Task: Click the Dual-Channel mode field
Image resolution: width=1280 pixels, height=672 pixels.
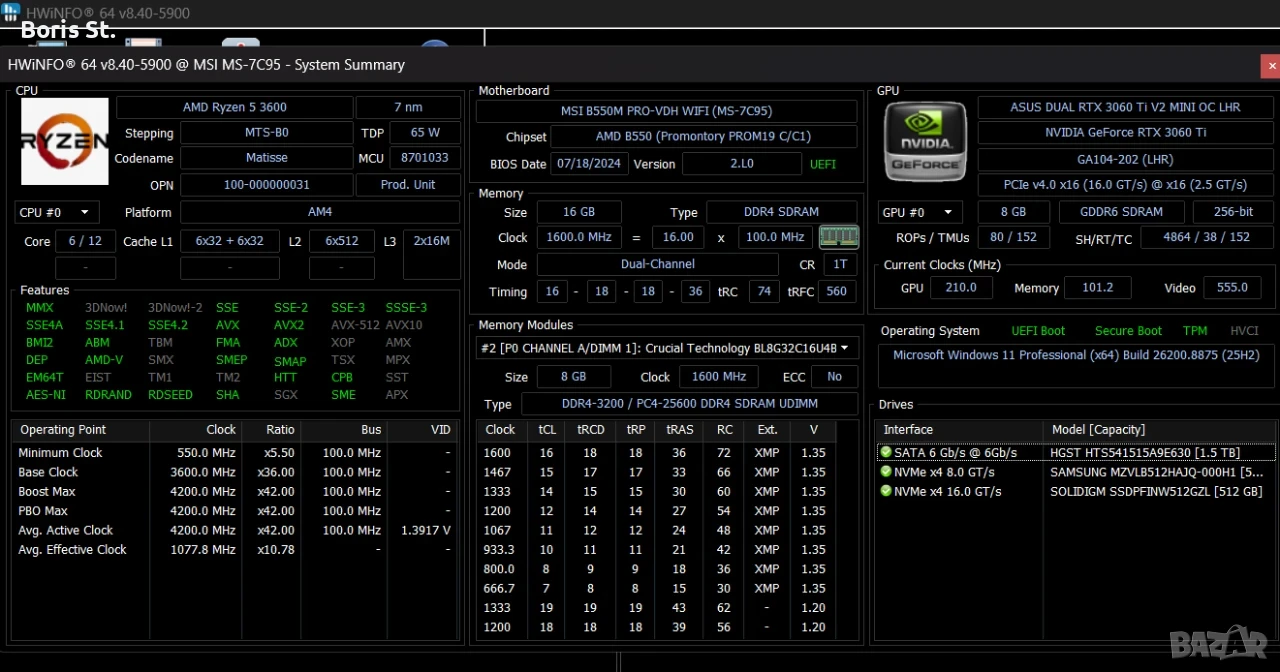Action: click(658, 264)
